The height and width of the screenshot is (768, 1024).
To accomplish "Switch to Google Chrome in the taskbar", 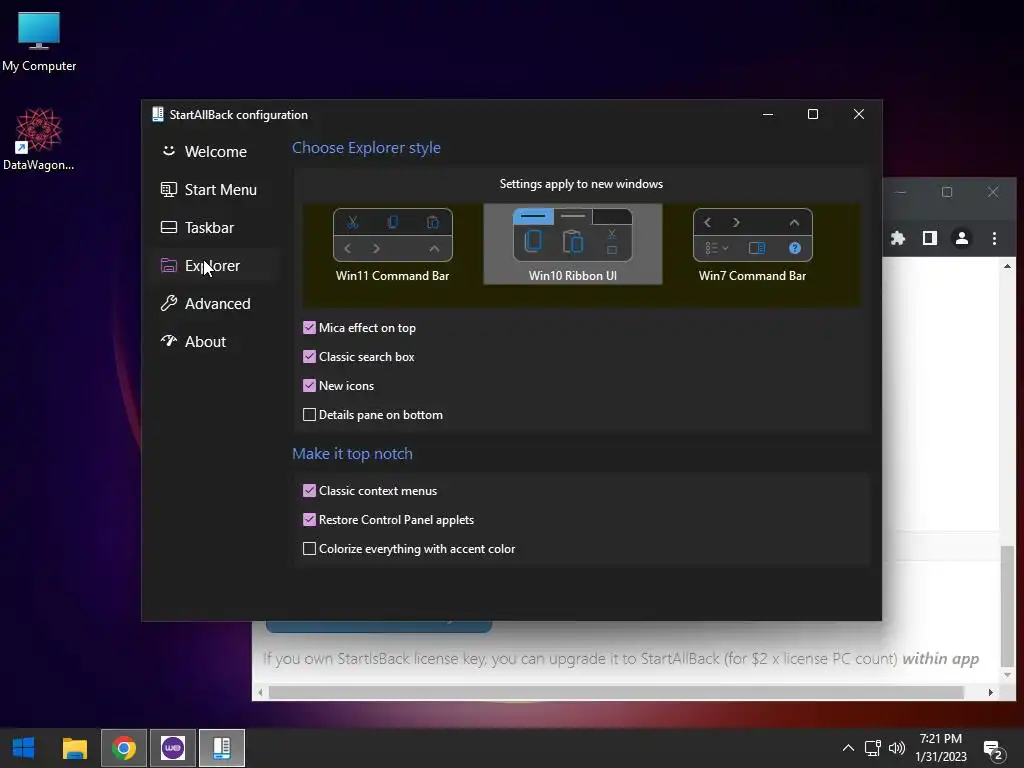I will click(123, 748).
